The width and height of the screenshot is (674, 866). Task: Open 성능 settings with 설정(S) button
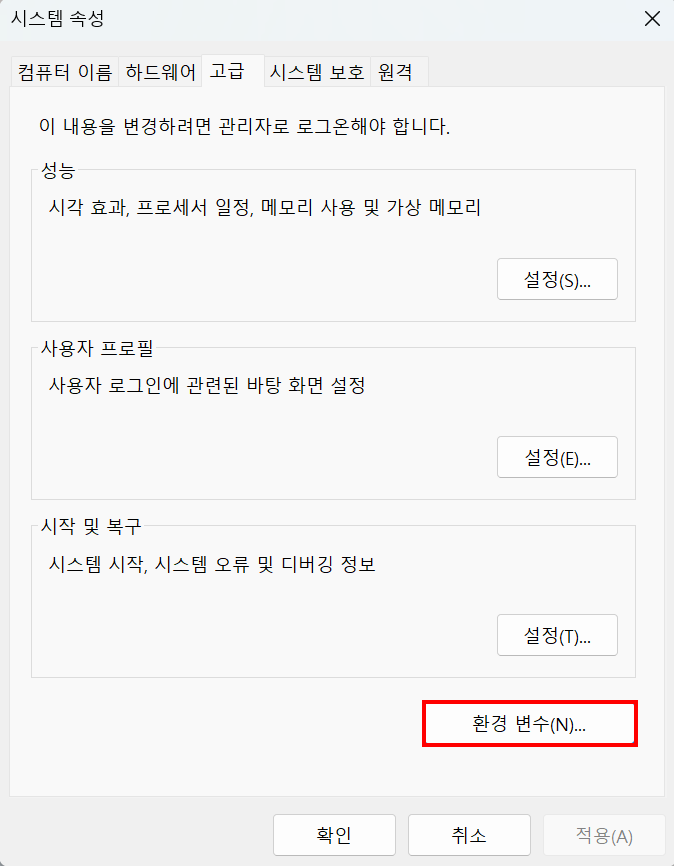(x=557, y=279)
